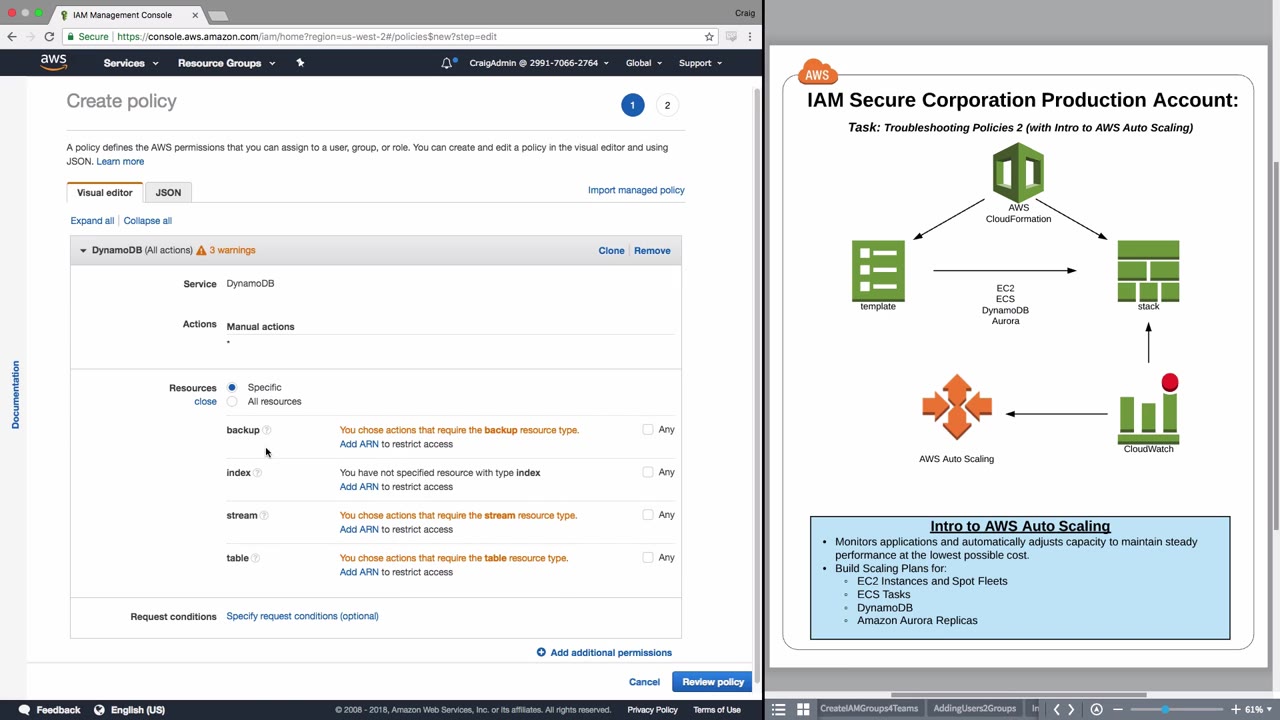The height and width of the screenshot is (720, 1280).
Task: Click Specify request conditions (optional)
Action: tap(302, 616)
